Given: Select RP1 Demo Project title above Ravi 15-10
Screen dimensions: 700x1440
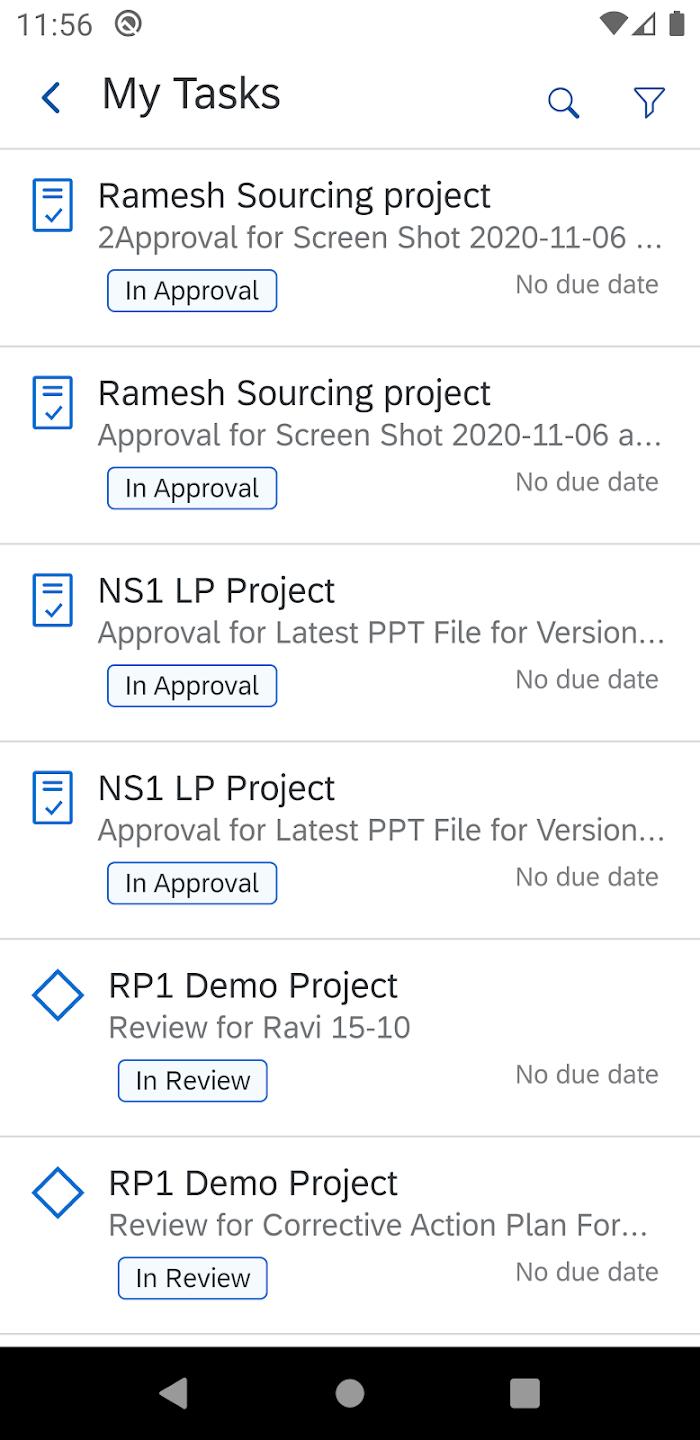Looking at the screenshot, I should point(253,986).
